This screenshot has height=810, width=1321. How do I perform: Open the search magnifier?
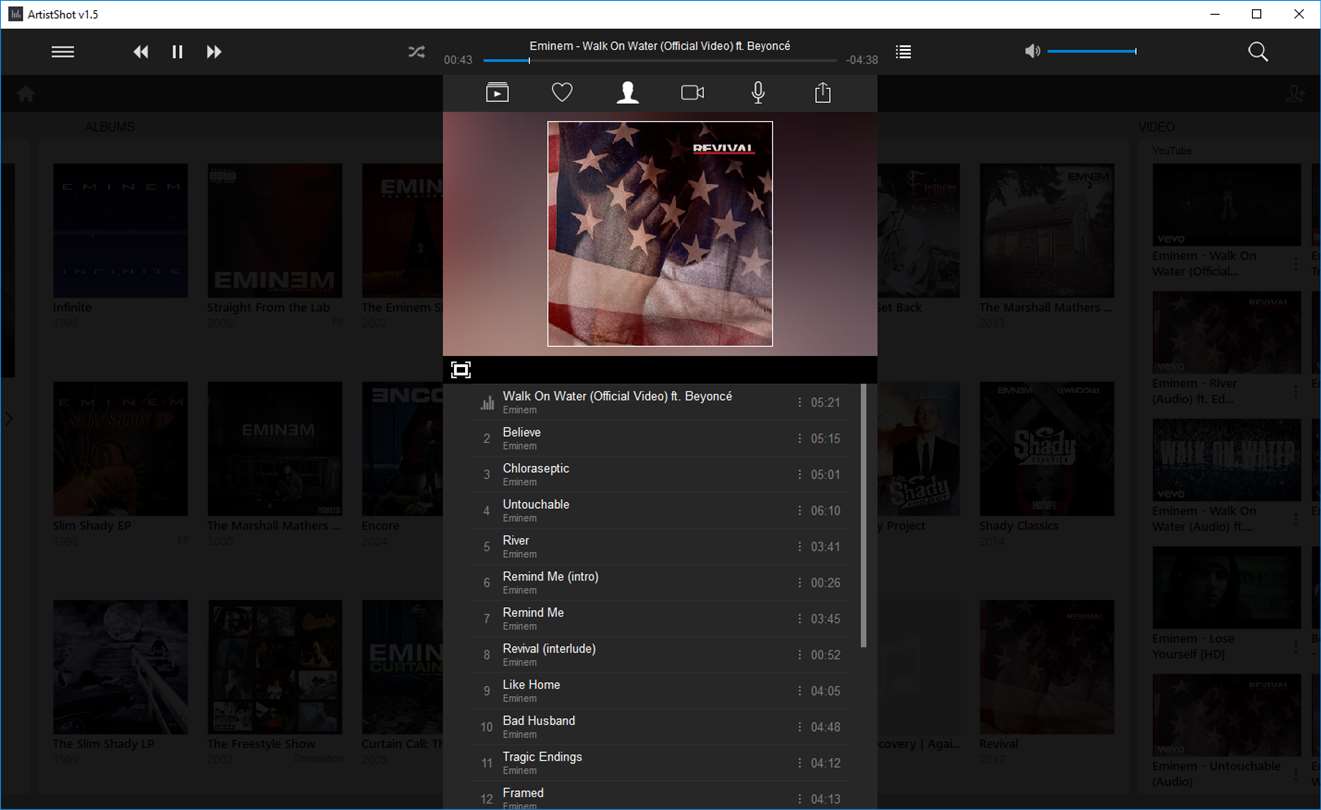(x=1258, y=52)
